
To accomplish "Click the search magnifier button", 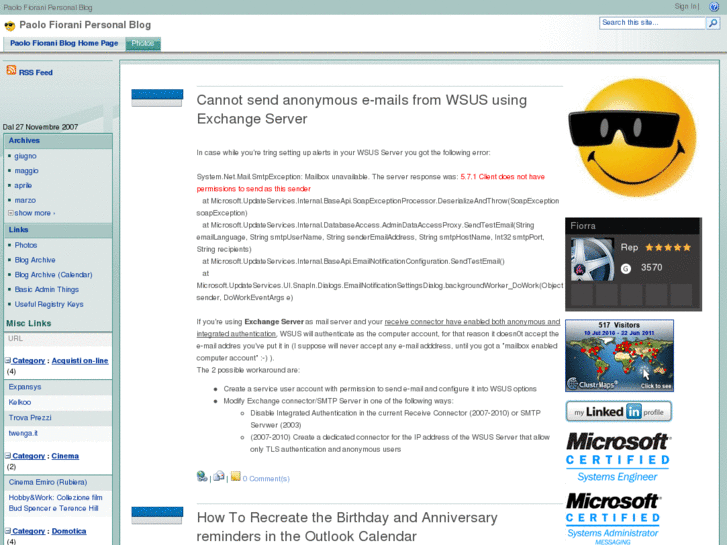I will pos(712,23).
